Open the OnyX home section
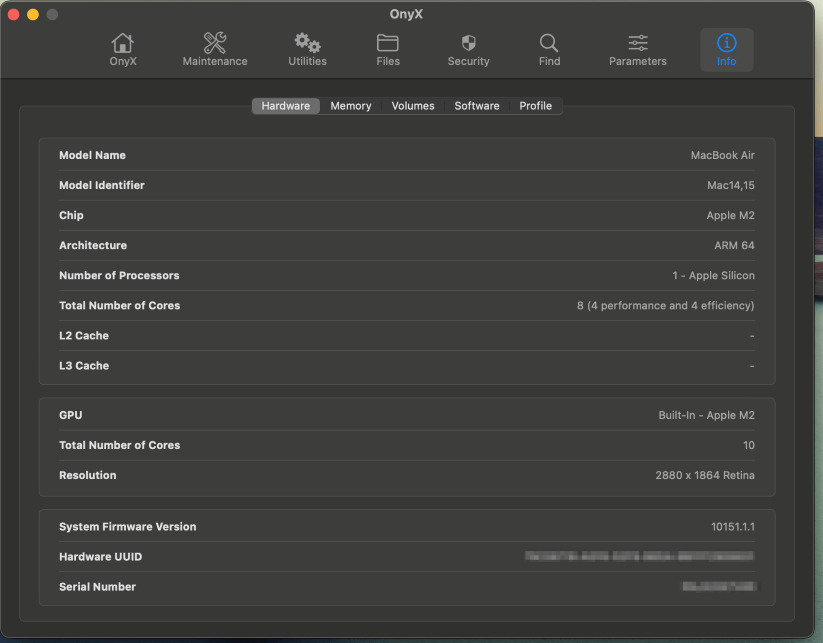This screenshot has height=643, width=823. pyautogui.click(x=123, y=50)
